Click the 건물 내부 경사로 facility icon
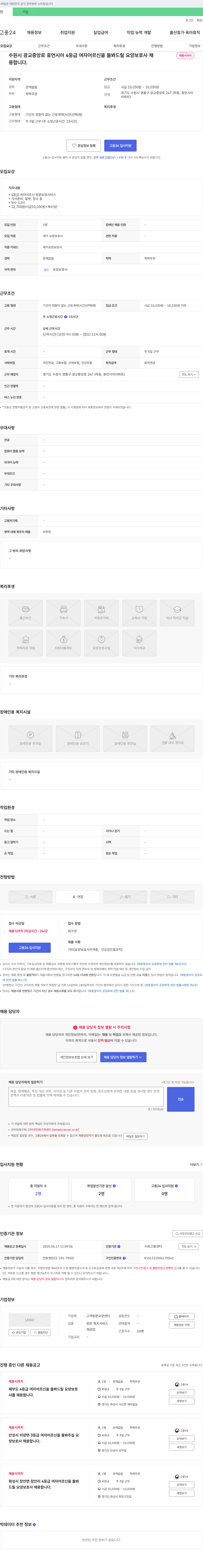 (173, 738)
